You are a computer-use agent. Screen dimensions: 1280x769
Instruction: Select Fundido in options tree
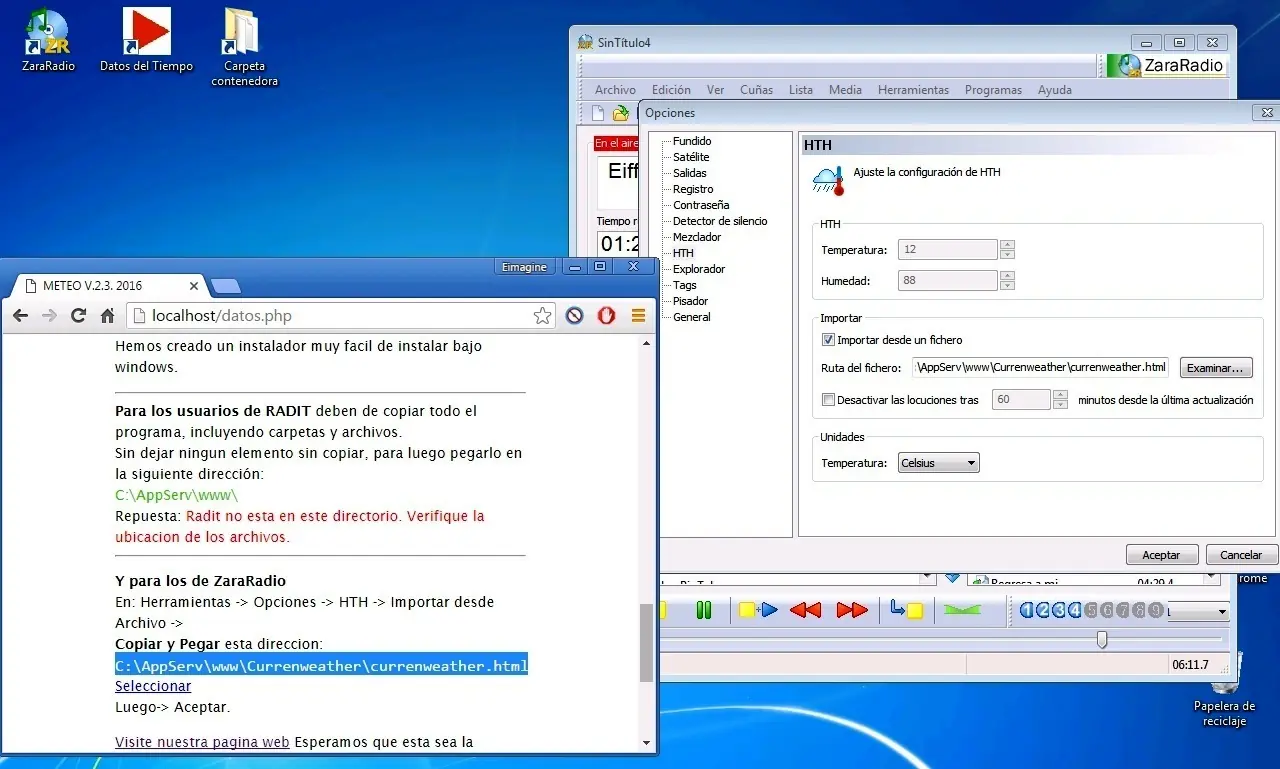coord(692,141)
